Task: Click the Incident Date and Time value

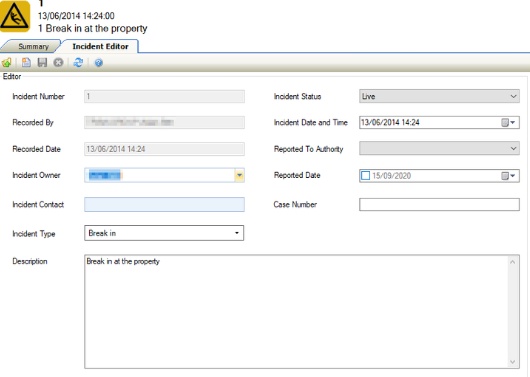Action: (390, 122)
